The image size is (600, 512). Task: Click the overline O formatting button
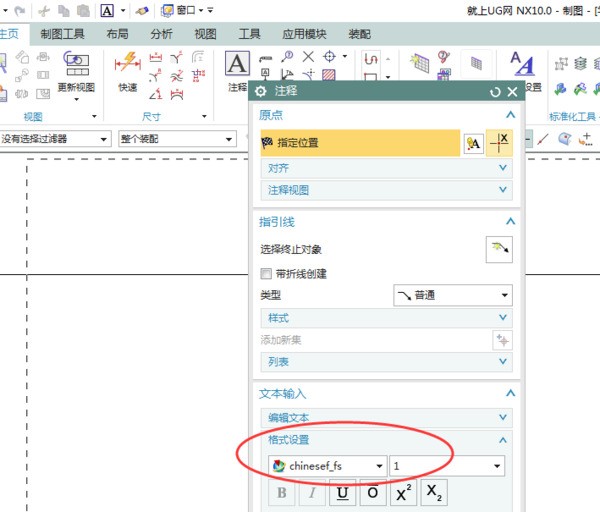coord(372,492)
